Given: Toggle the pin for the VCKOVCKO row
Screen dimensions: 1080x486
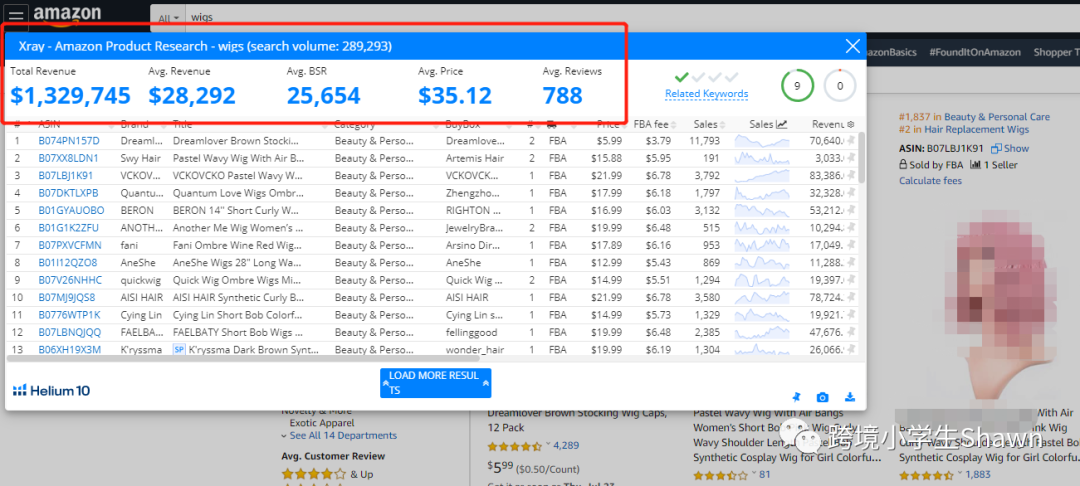Looking at the screenshot, I should 851,176.
